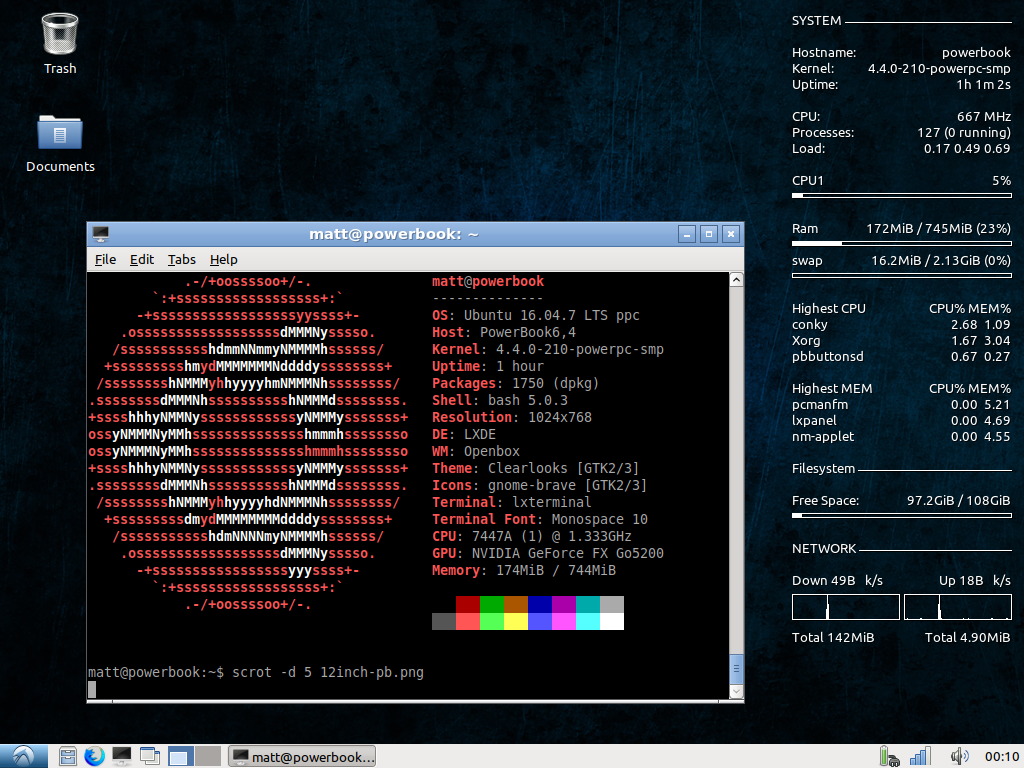Image resolution: width=1024 pixels, height=768 pixels.
Task: Launch the file manager from panel
Action: (x=68, y=756)
